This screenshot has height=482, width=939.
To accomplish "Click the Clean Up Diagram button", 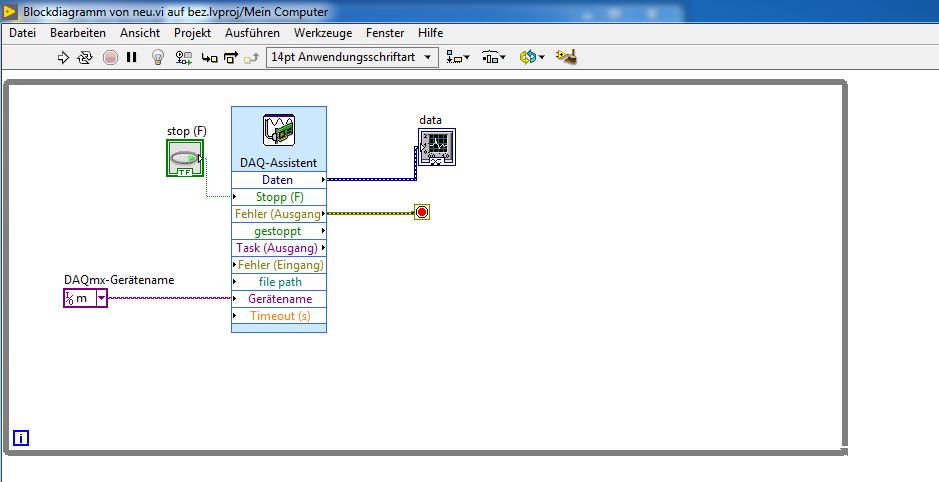I will (x=566, y=57).
